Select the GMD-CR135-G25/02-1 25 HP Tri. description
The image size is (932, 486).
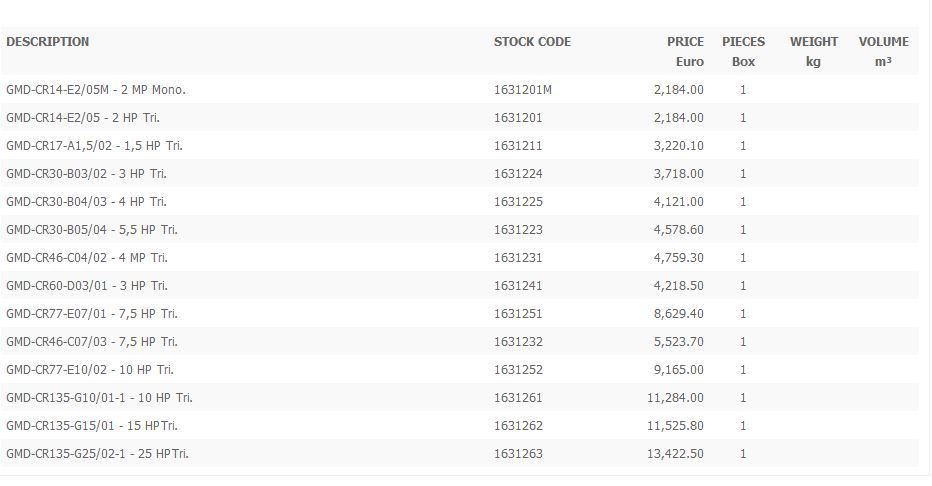(x=97, y=454)
